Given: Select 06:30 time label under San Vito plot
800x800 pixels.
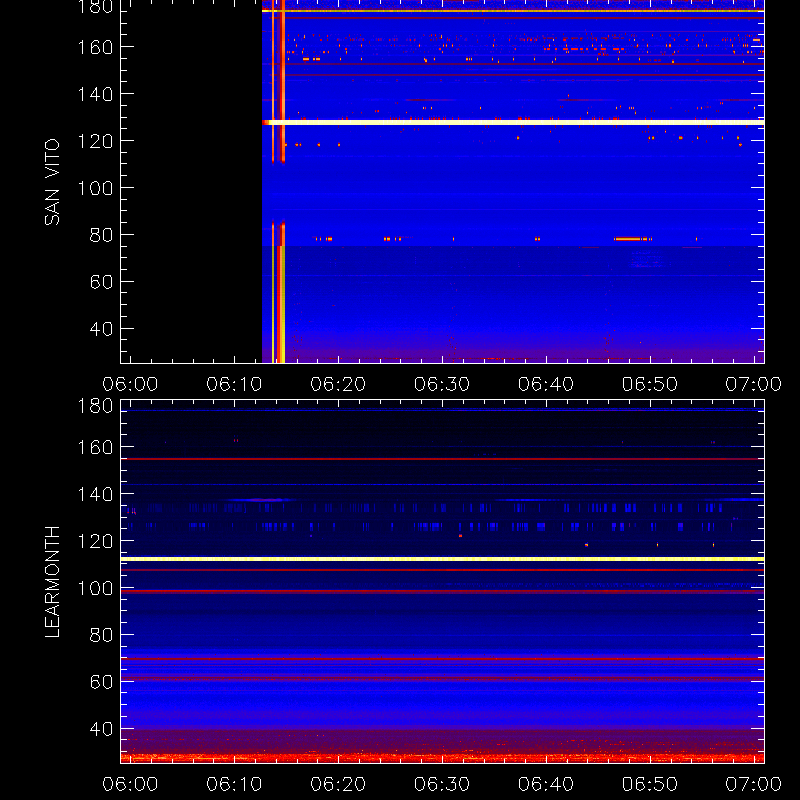Looking at the screenshot, I should [442, 384].
